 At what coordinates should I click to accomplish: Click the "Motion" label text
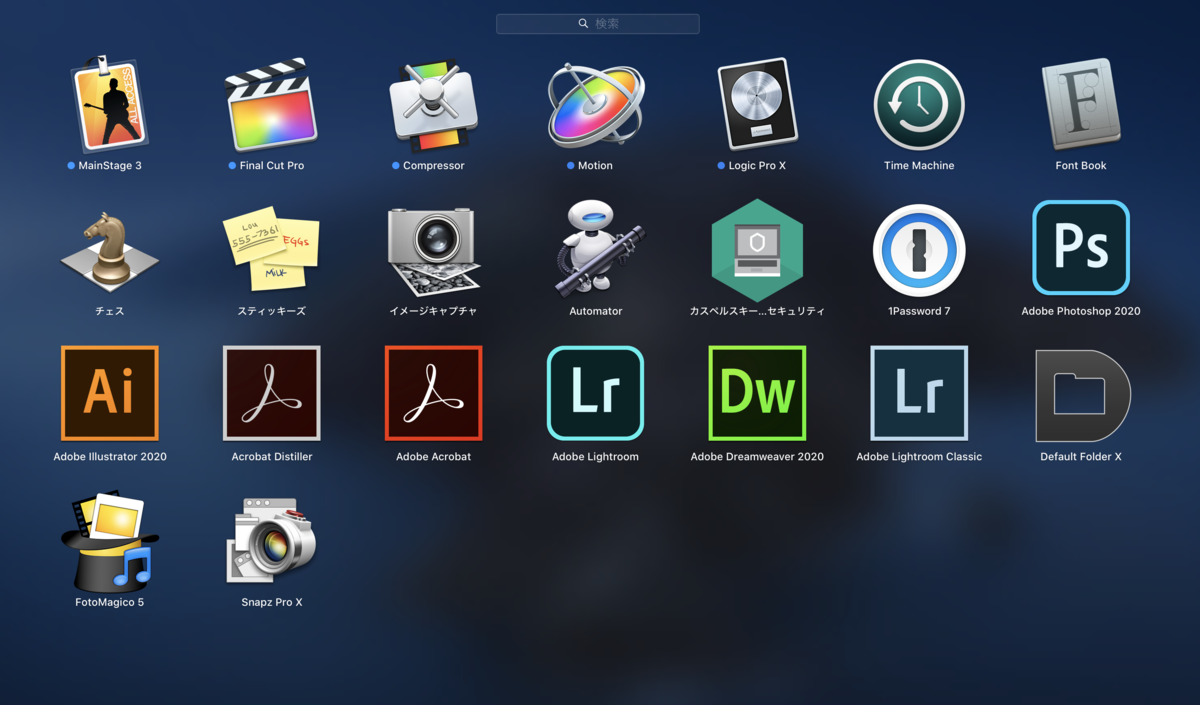[x=595, y=166]
